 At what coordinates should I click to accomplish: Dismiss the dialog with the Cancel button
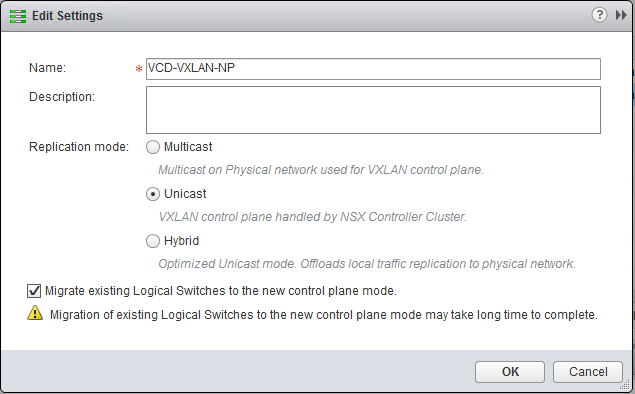click(x=588, y=372)
